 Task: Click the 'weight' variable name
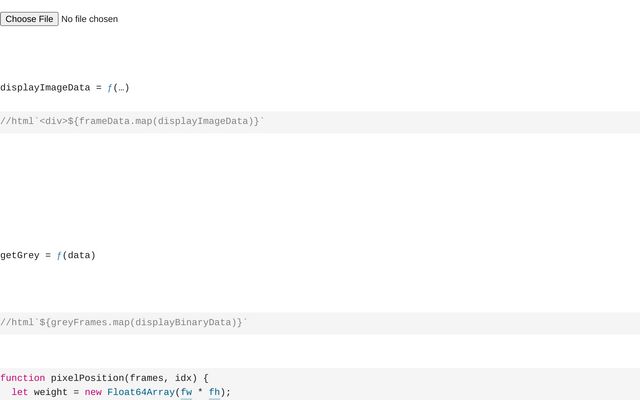click(x=51, y=392)
